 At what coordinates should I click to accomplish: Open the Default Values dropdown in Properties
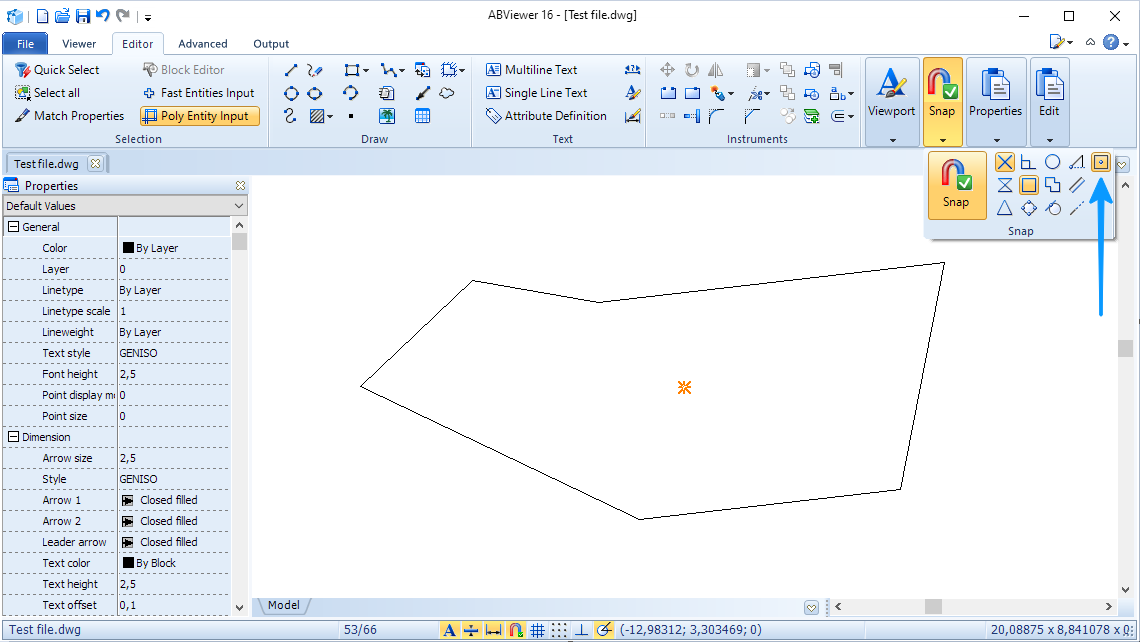[237, 204]
